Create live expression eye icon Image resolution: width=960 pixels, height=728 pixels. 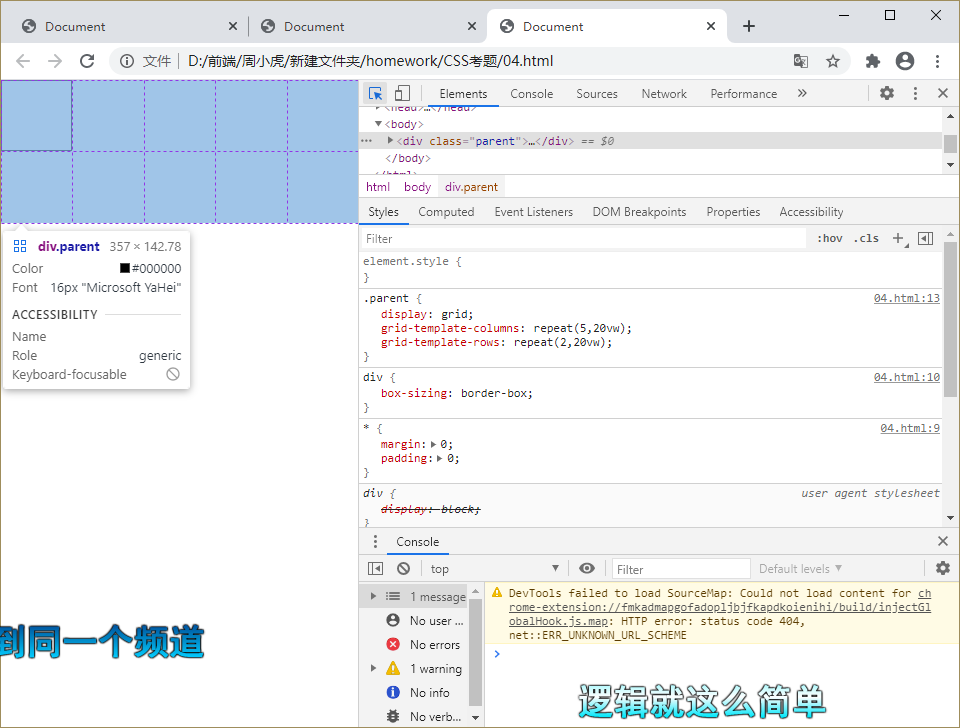pos(587,569)
